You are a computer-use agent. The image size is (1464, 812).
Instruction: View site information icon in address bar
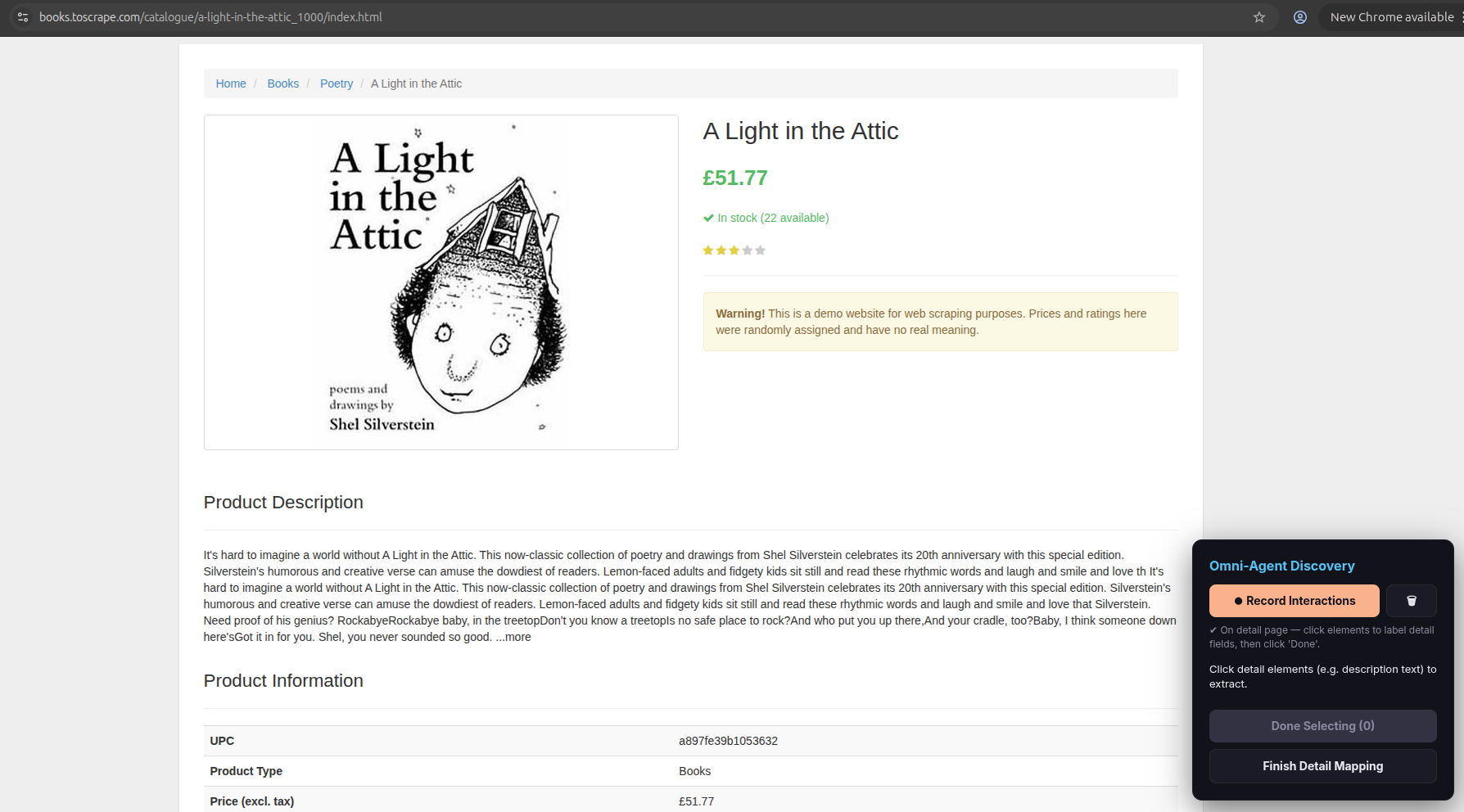point(23,17)
